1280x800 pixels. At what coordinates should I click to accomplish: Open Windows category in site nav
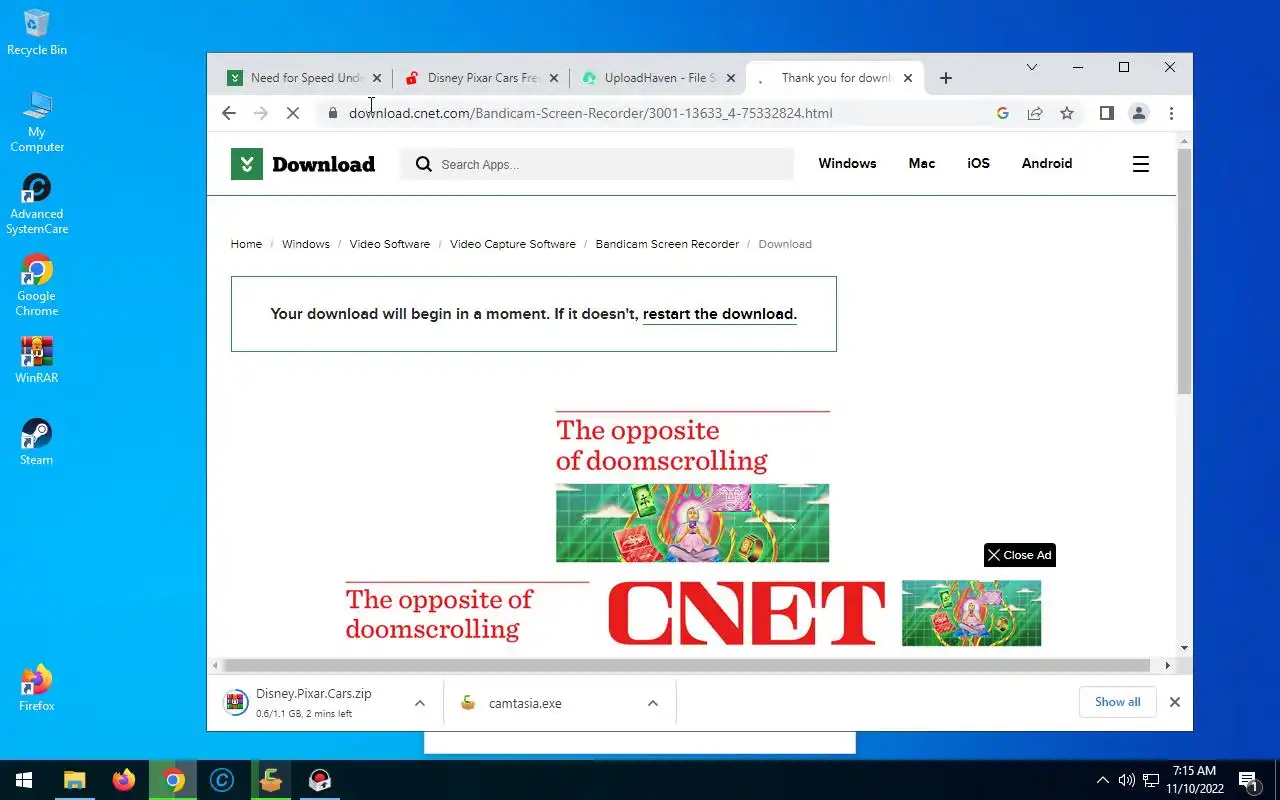click(x=847, y=163)
